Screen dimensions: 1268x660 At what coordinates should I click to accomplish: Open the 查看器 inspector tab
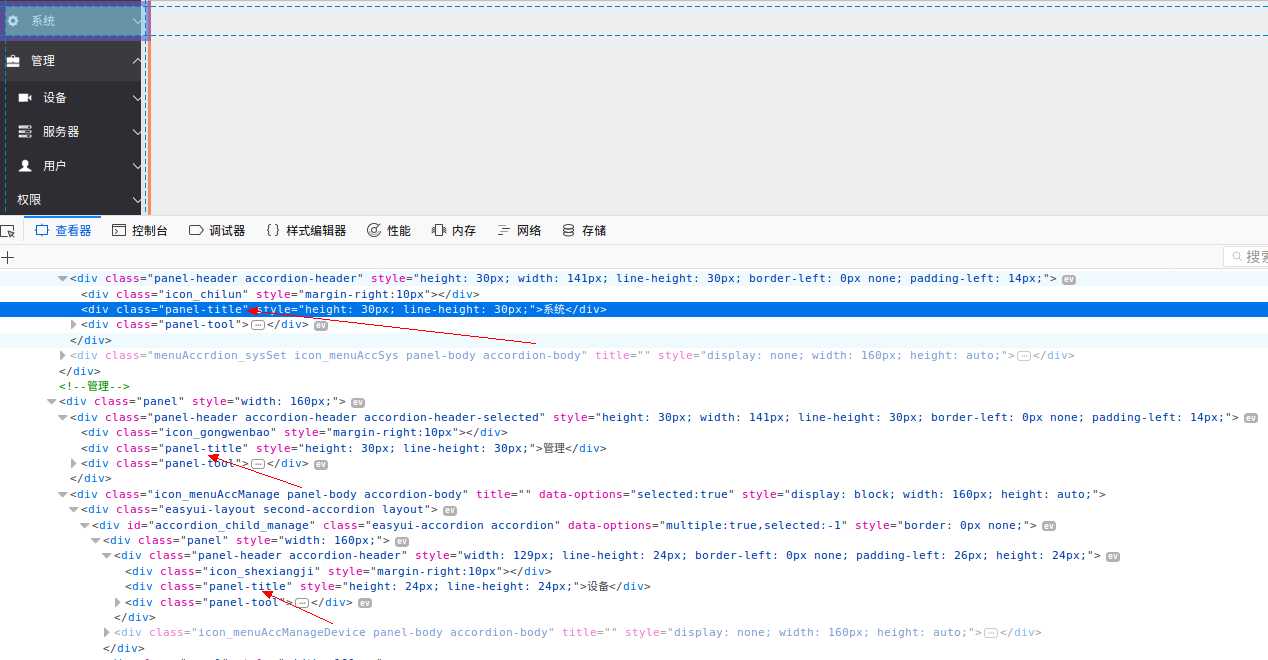tap(63, 231)
